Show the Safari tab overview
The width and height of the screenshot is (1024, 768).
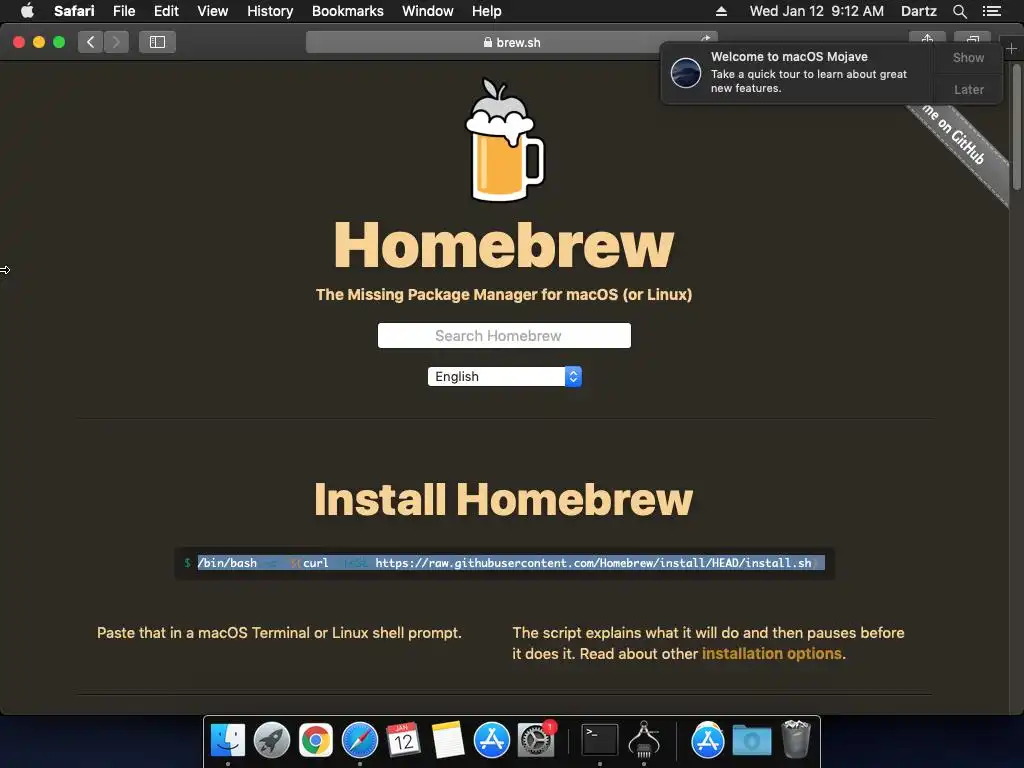[972, 38]
